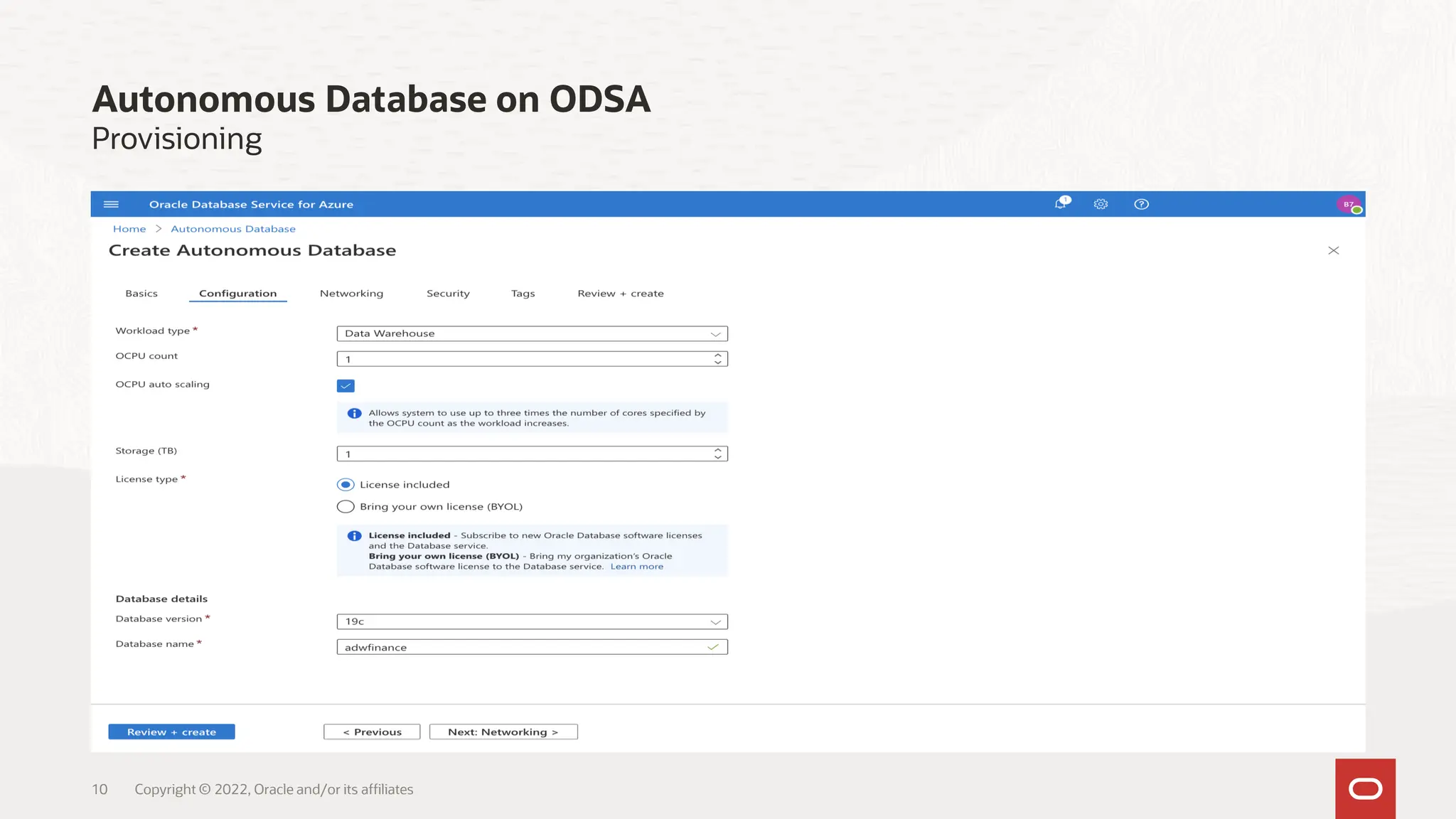The width and height of the screenshot is (1456, 819).
Task: Click the Create Autonomous Database heading
Action: pyautogui.click(x=252, y=250)
